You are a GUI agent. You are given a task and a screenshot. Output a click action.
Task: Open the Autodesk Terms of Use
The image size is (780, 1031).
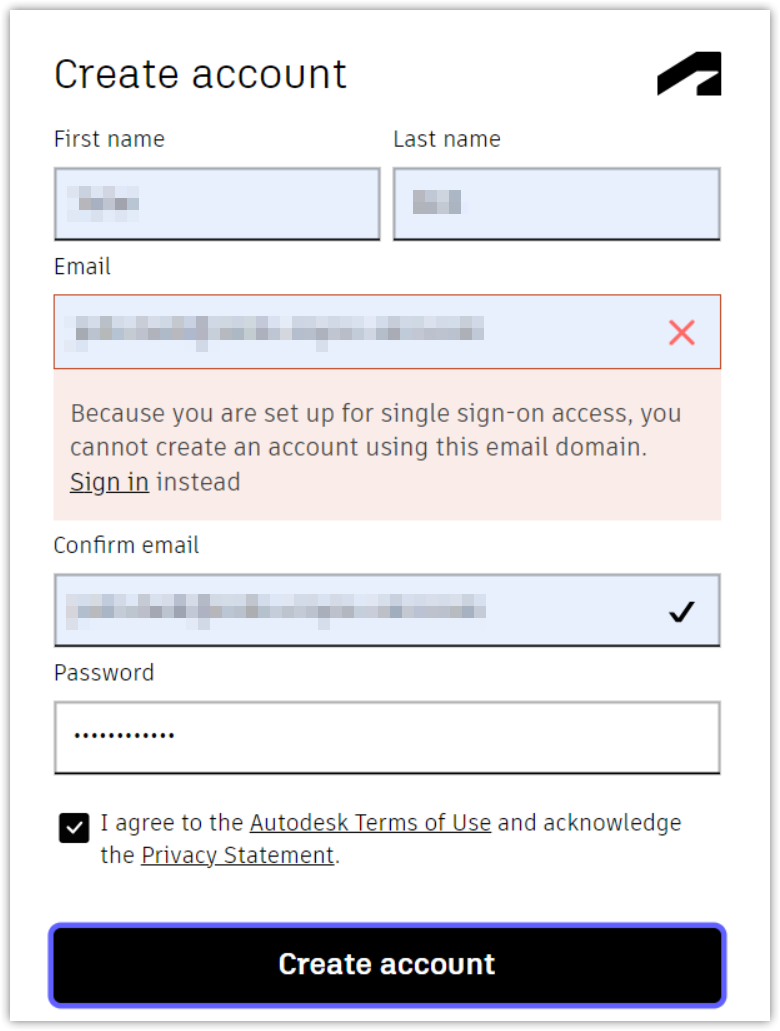[x=371, y=822]
